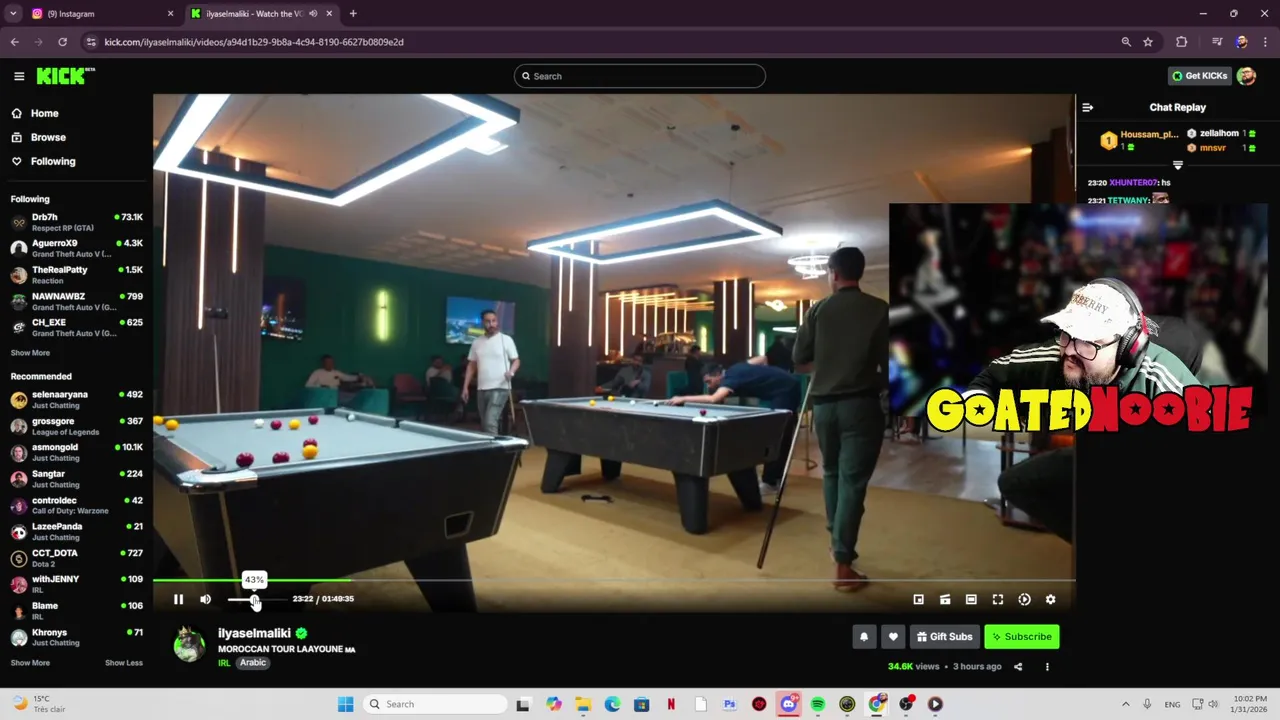Click the ilyaselmaliki streamer avatar
The image size is (1280, 720).
(190, 645)
